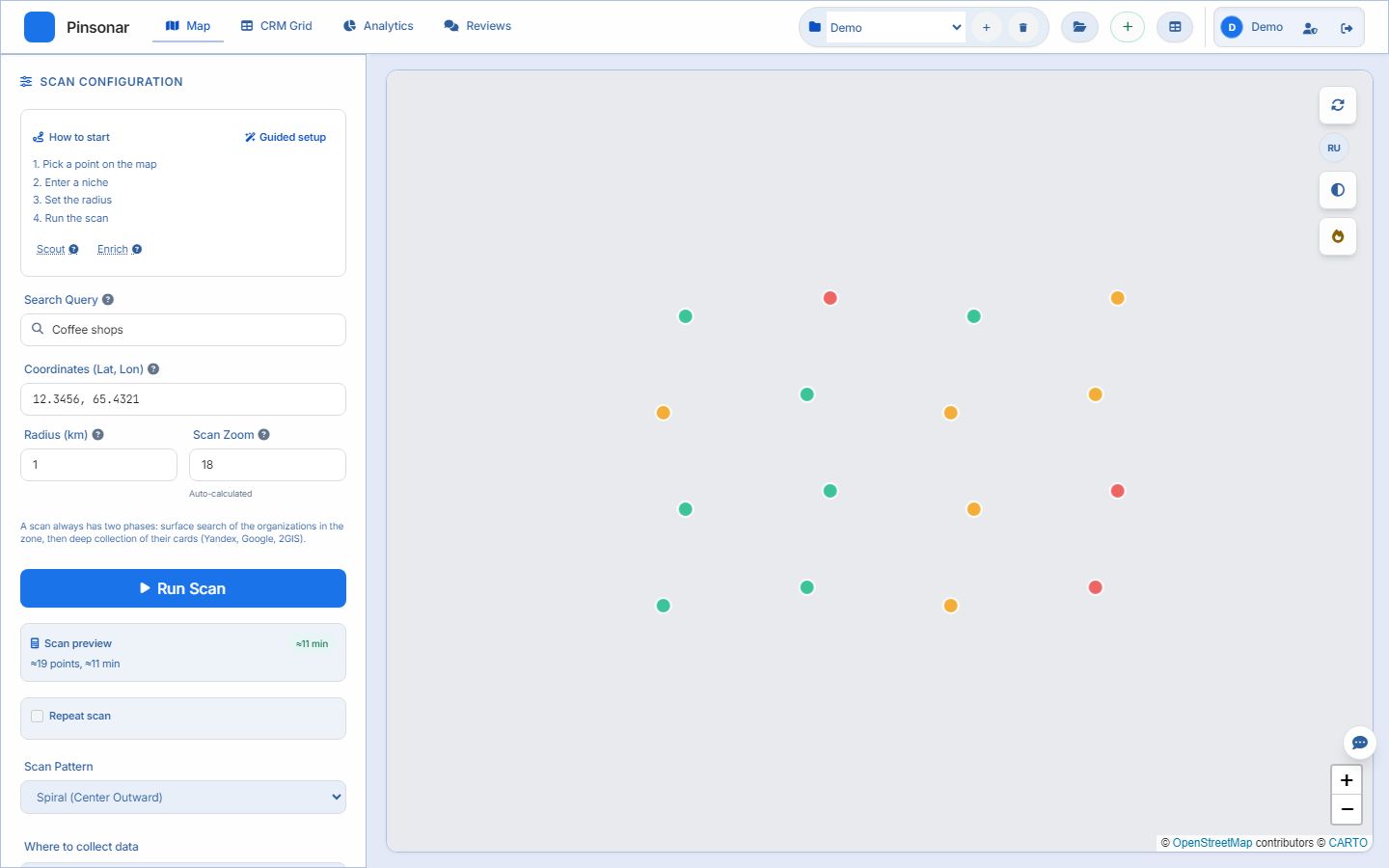Open the CARTO attribution link

1348,843
